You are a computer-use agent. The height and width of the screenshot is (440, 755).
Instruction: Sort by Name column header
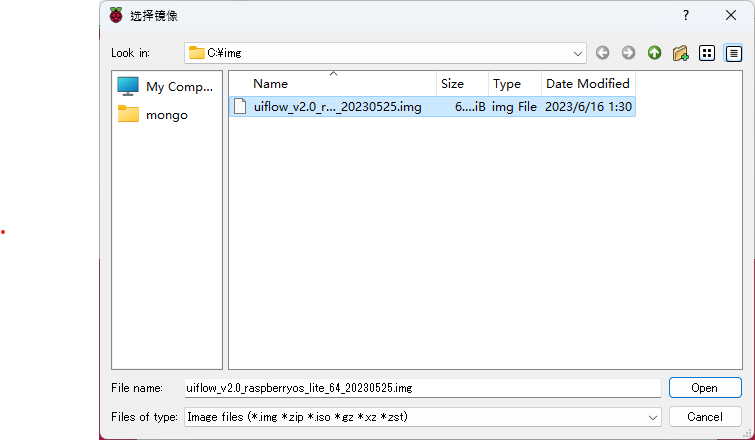coord(333,84)
